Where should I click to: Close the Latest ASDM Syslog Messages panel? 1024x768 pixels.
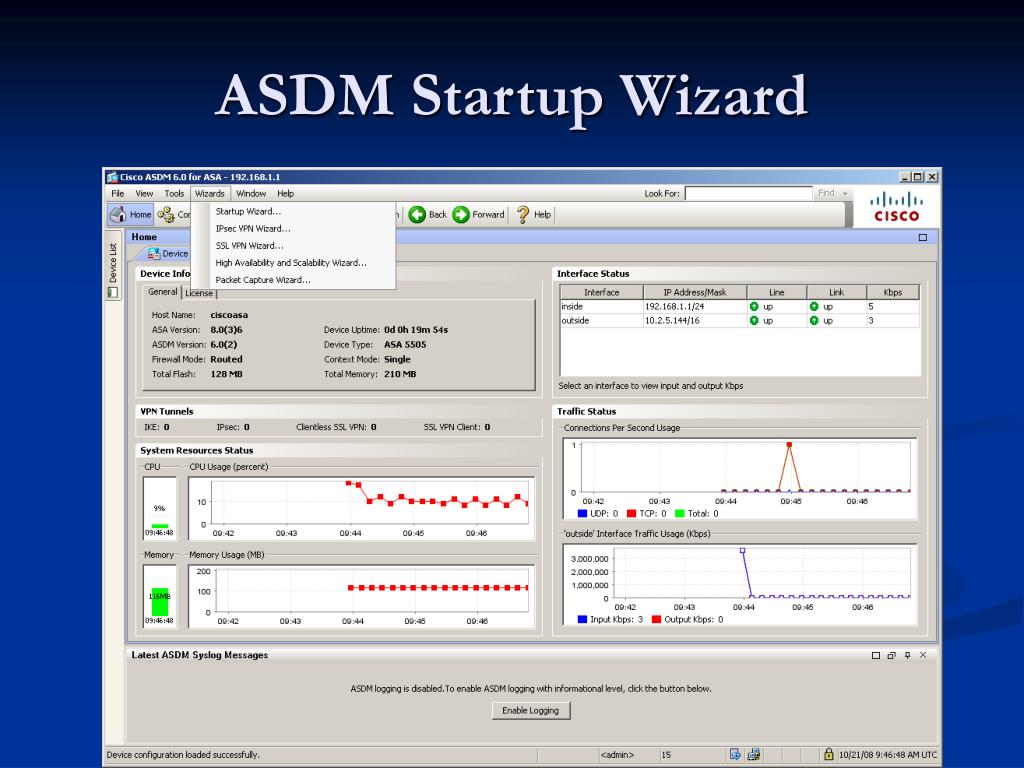coord(923,655)
